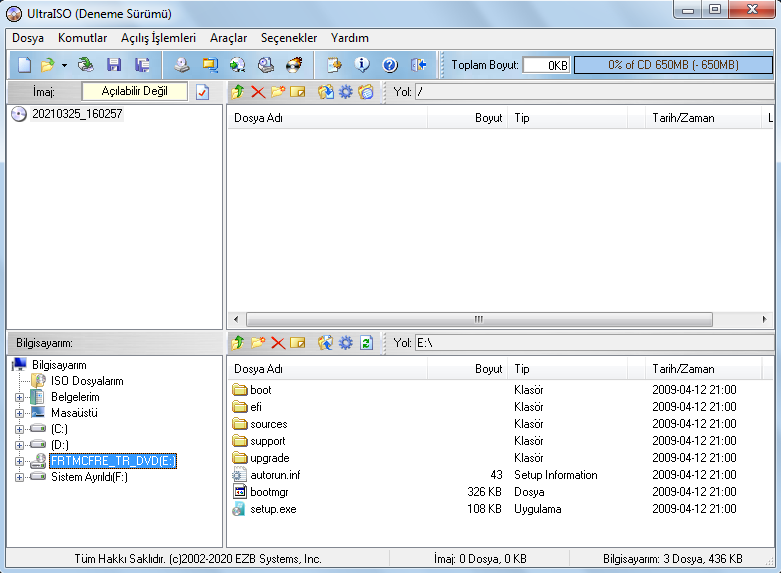The height and width of the screenshot is (573, 781).
Task: Open the Seçenekler menu
Action: tap(289, 38)
